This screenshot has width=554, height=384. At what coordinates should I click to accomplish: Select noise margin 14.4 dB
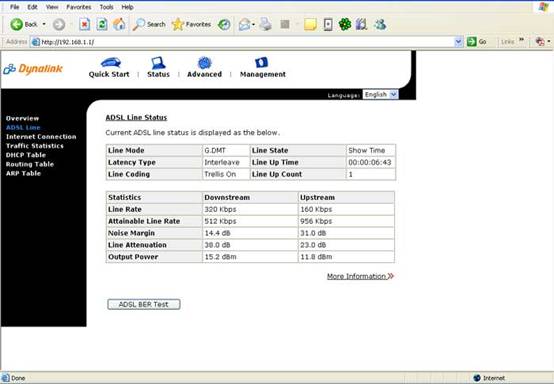click(218, 233)
